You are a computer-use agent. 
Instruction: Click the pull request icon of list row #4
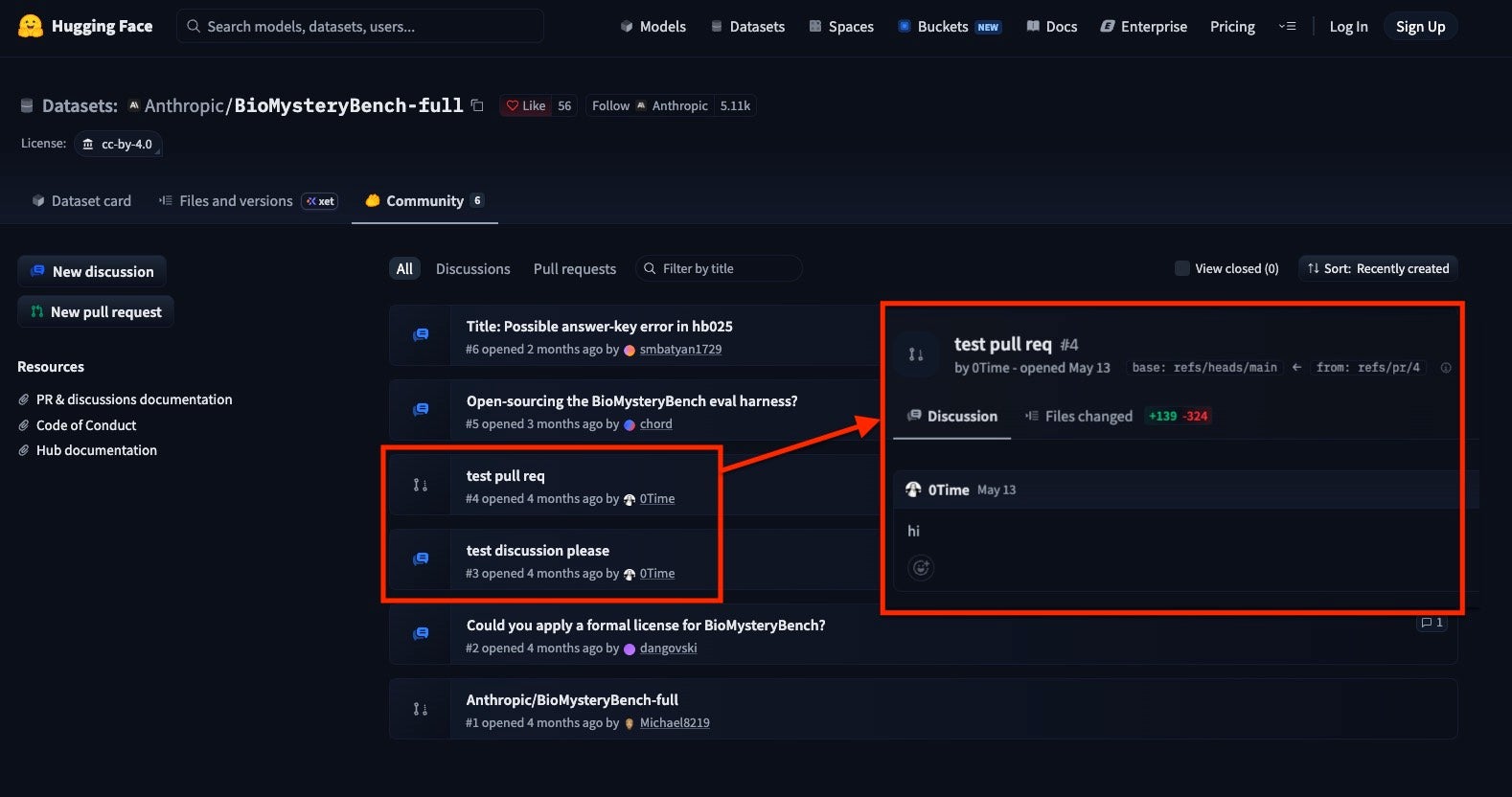tap(421, 485)
